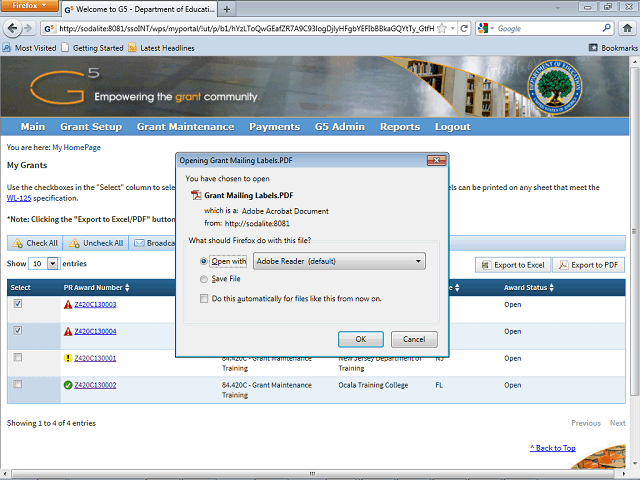Click the Next pagination link

[x=618, y=423]
